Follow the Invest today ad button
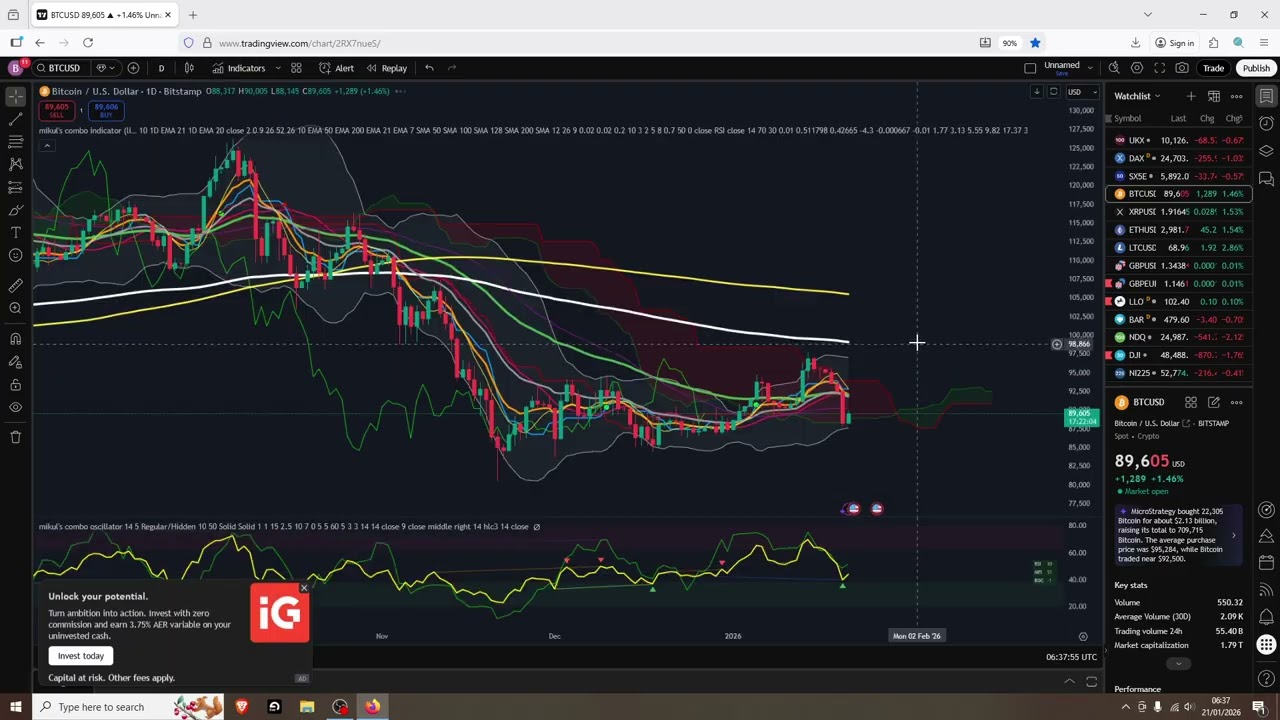This screenshot has width=1280, height=720. coord(81,656)
